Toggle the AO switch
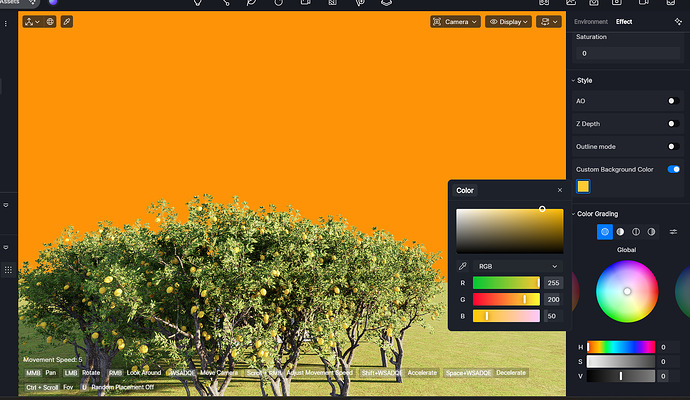This screenshot has width=690, height=400. (x=673, y=101)
